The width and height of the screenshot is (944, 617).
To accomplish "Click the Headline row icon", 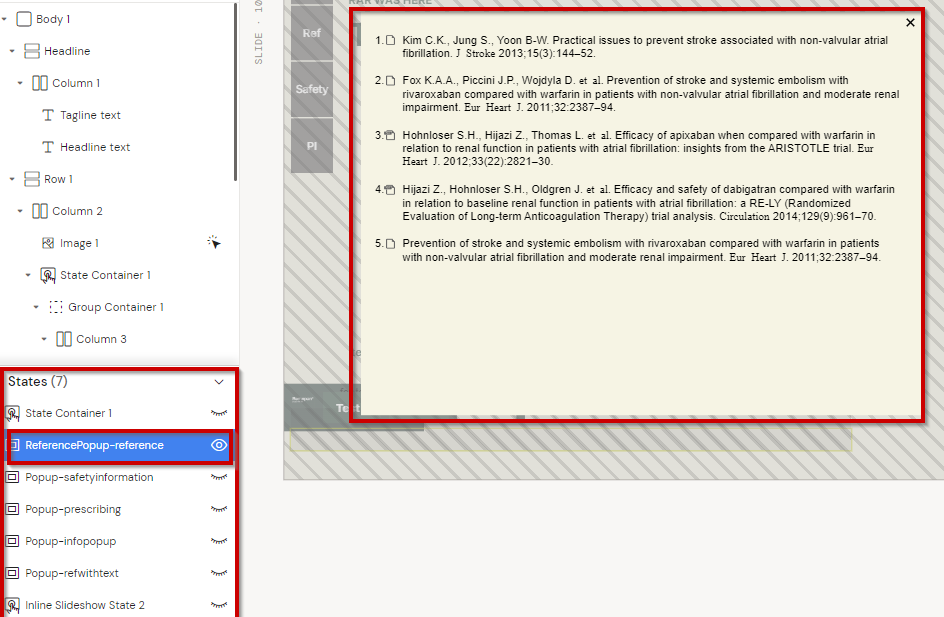I will click(32, 51).
